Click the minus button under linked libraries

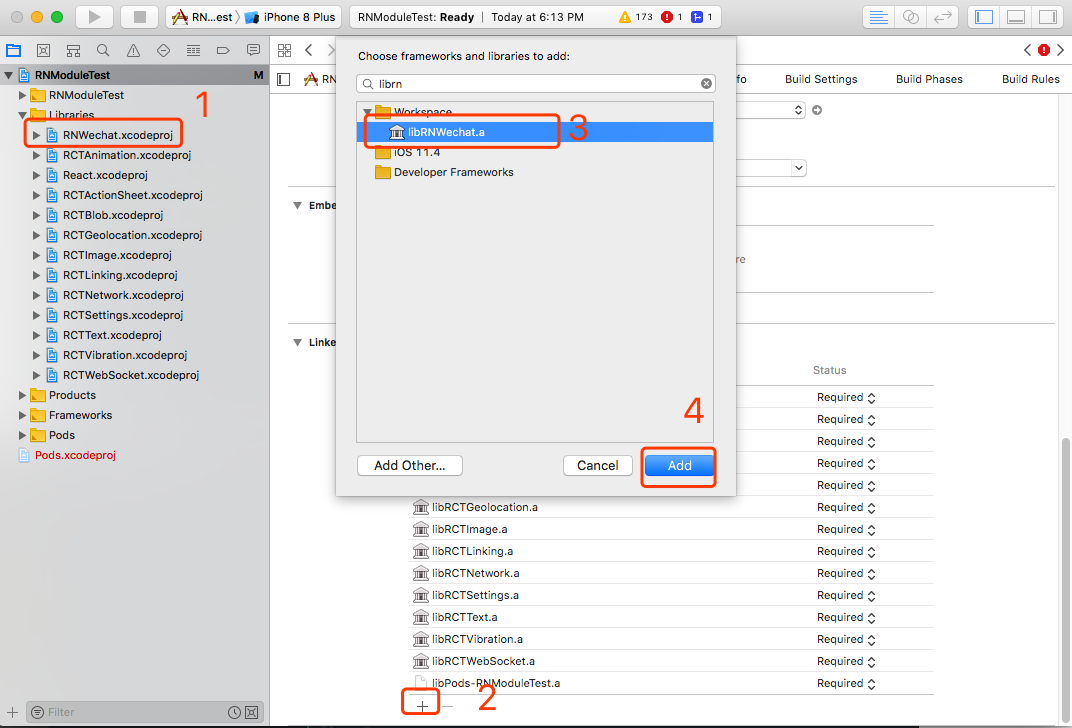coord(448,706)
